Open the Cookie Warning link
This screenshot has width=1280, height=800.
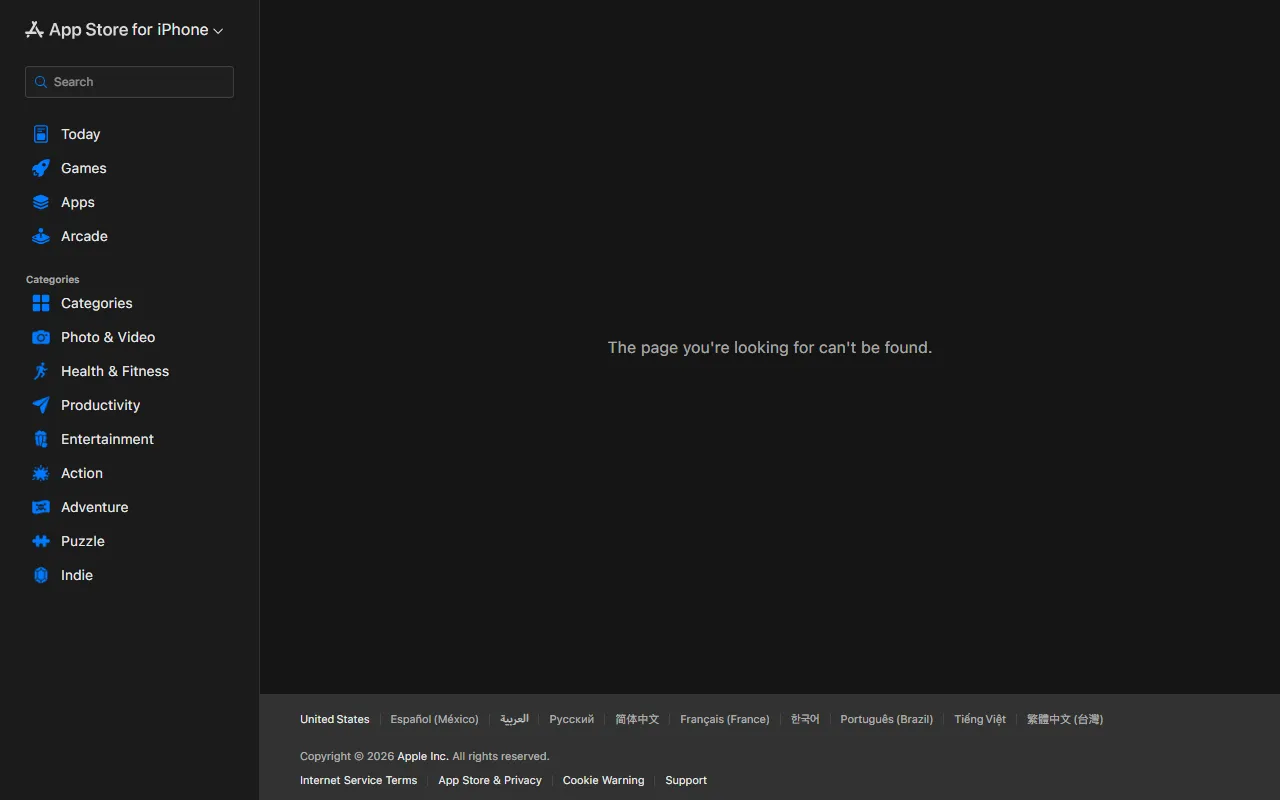pyautogui.click(x=603, y=780)
